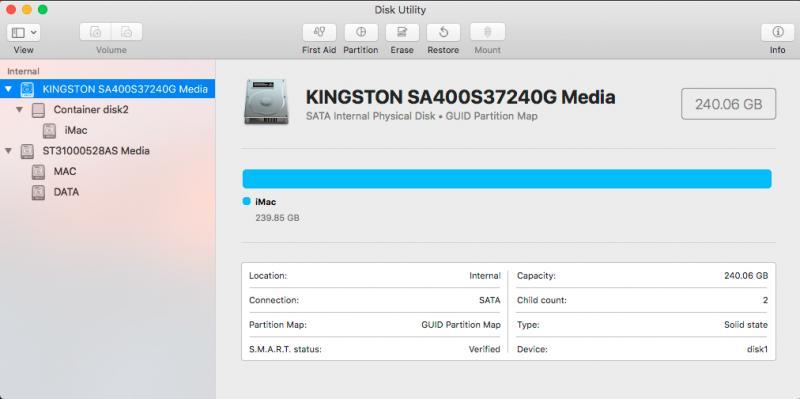Image resolution: width=800 pixels, height=399 pixels.
Task: Click the child count value '2'
Action: (765, 301)
